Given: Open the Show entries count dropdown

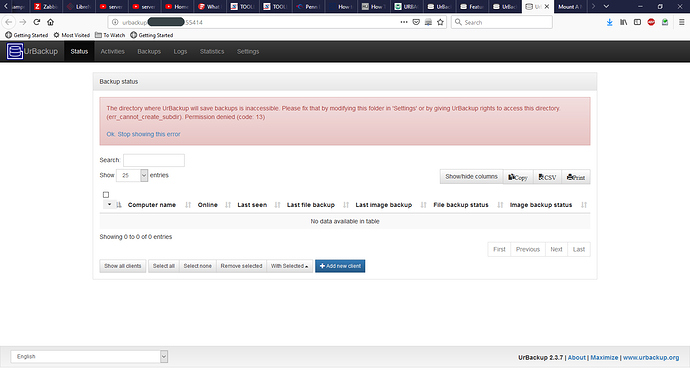Looking at the screenshot, I should pyautogui.click(x=132, y=175).
